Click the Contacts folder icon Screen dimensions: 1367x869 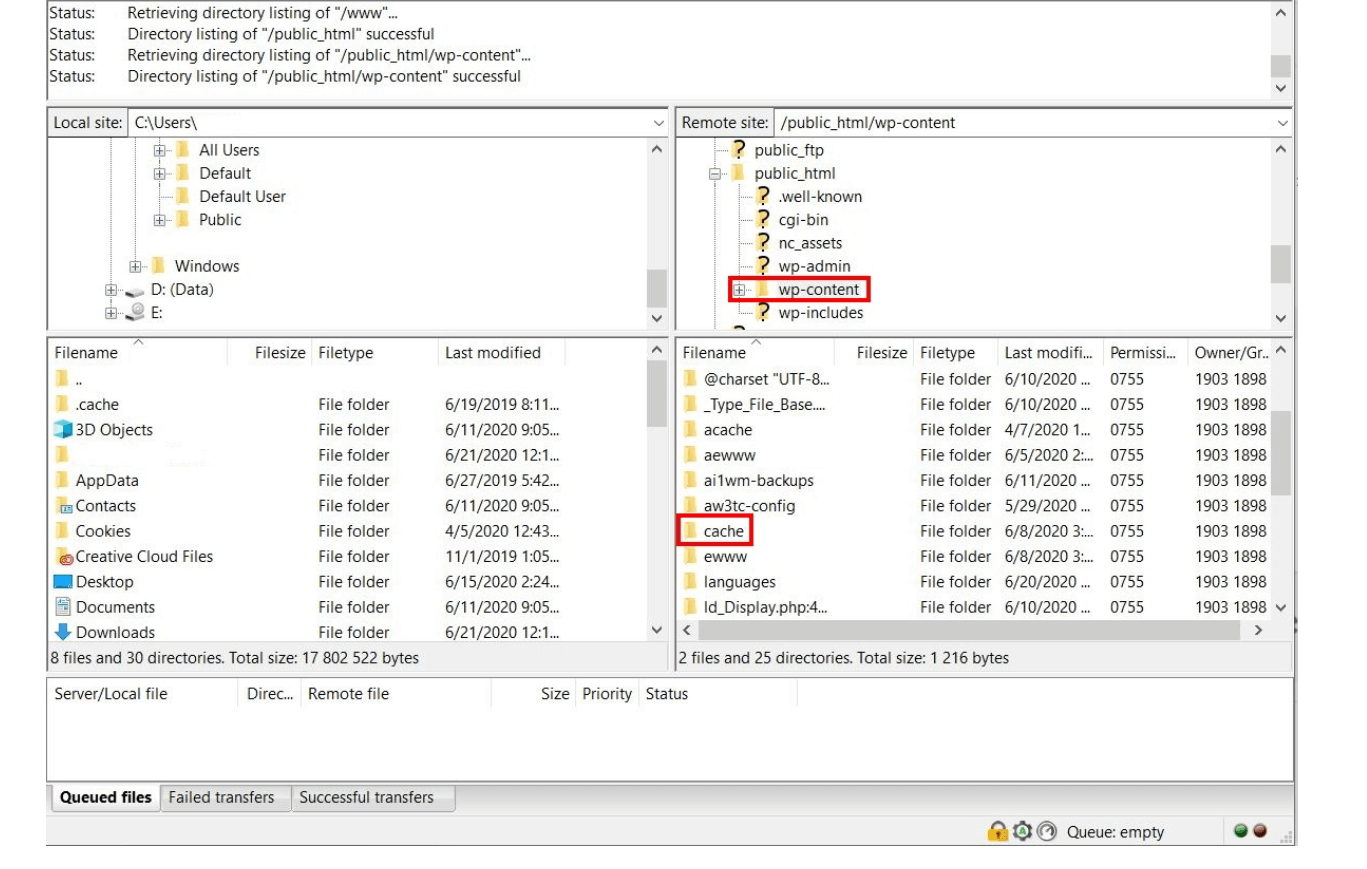(63, 506)
